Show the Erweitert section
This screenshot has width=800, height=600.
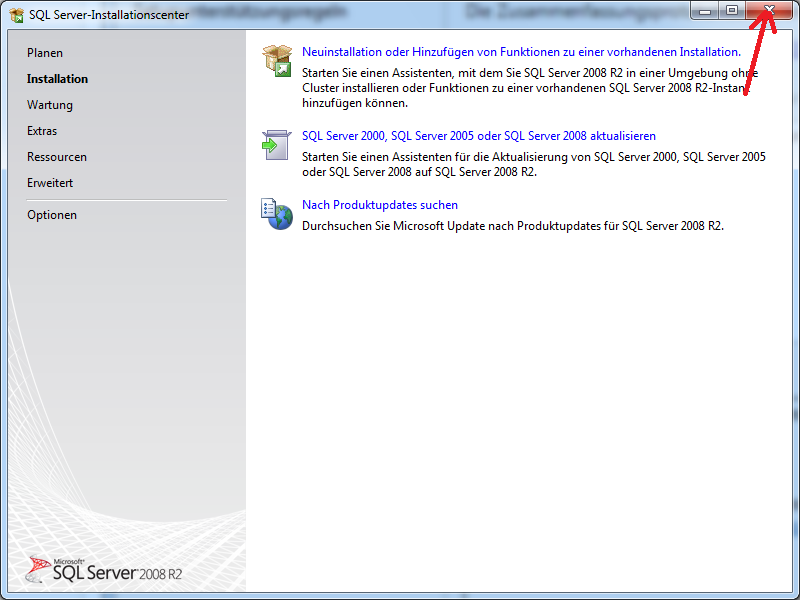(x=50, y=183)
